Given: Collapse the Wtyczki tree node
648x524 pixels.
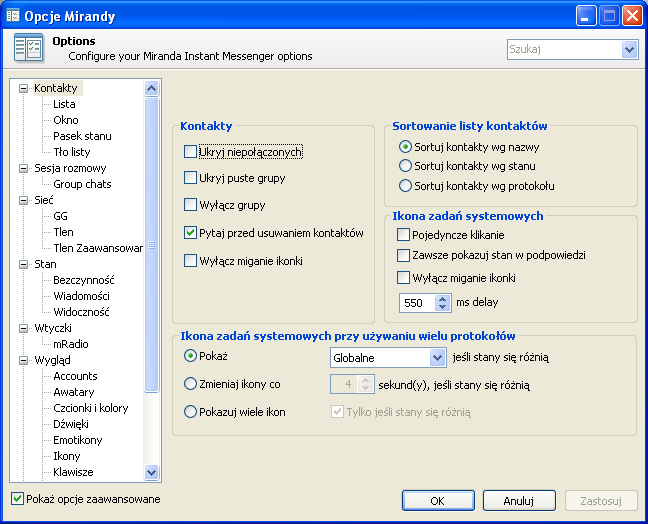Looking at the screenshot, I should point(24,329).
